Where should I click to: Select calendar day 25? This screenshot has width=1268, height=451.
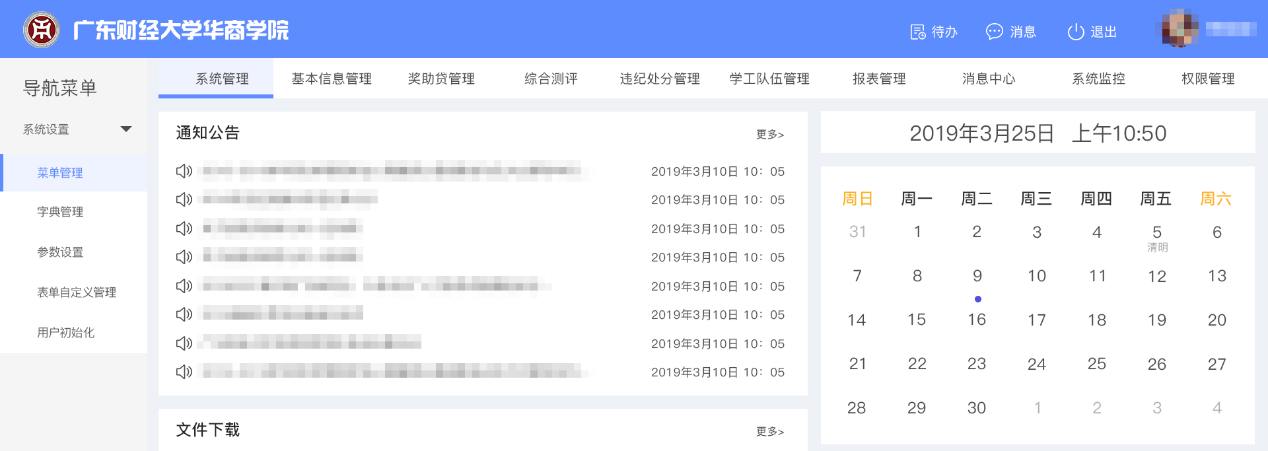coord(1097,364)
